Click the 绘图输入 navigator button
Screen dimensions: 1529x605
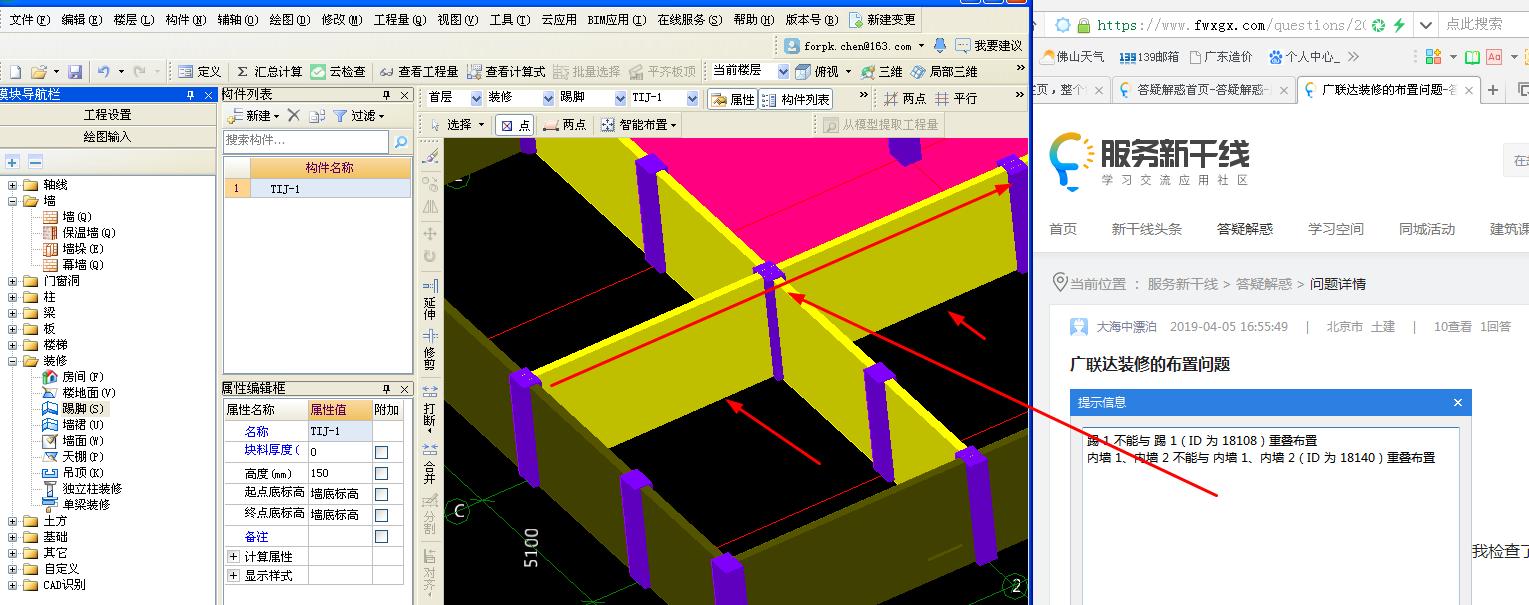pyautogui.click(x=107, y=137)
